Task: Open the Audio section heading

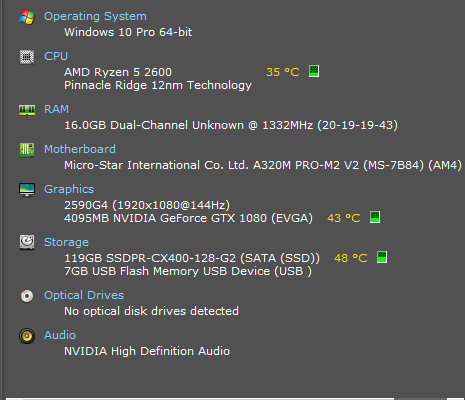Action: (60, 335)
